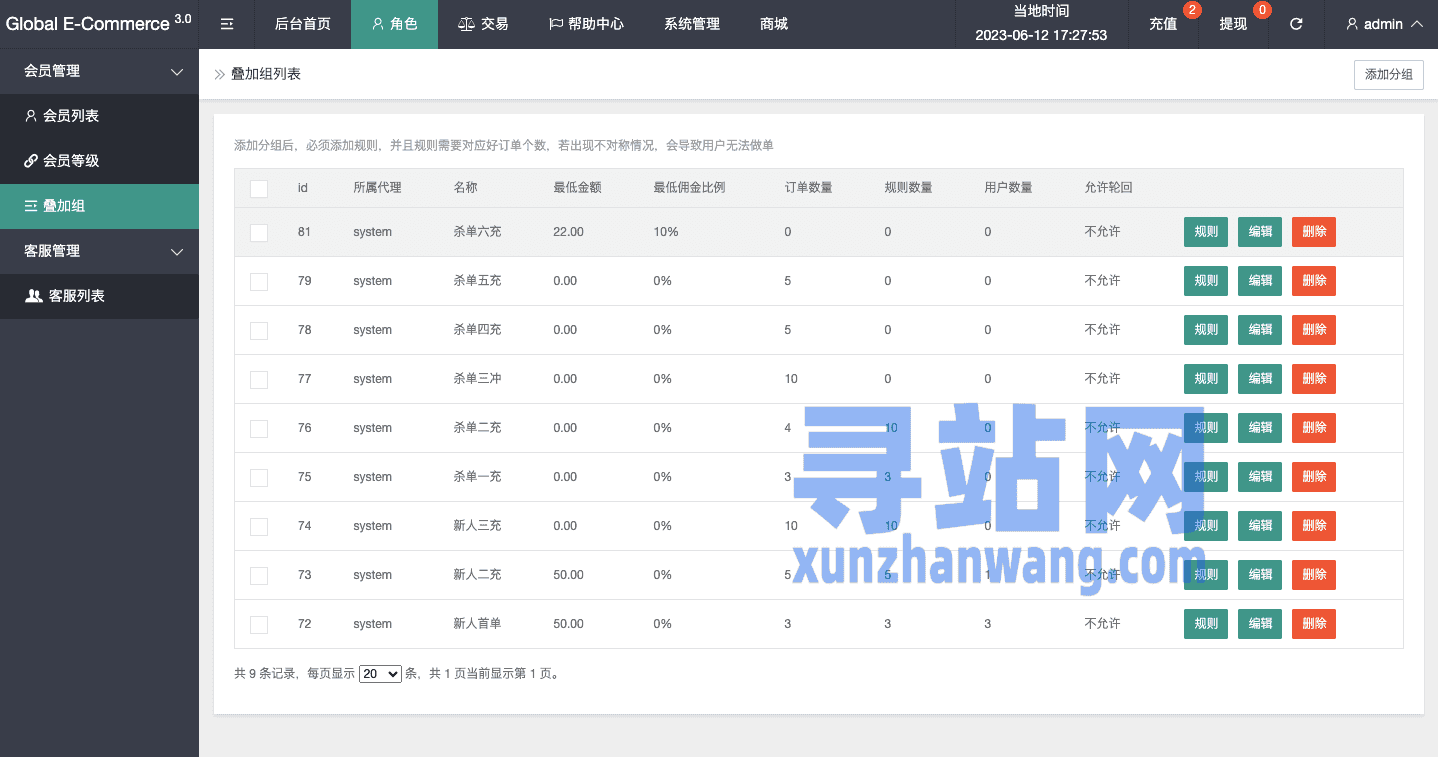
Task: Check the row checkbox for id 72
Action: 259,624
